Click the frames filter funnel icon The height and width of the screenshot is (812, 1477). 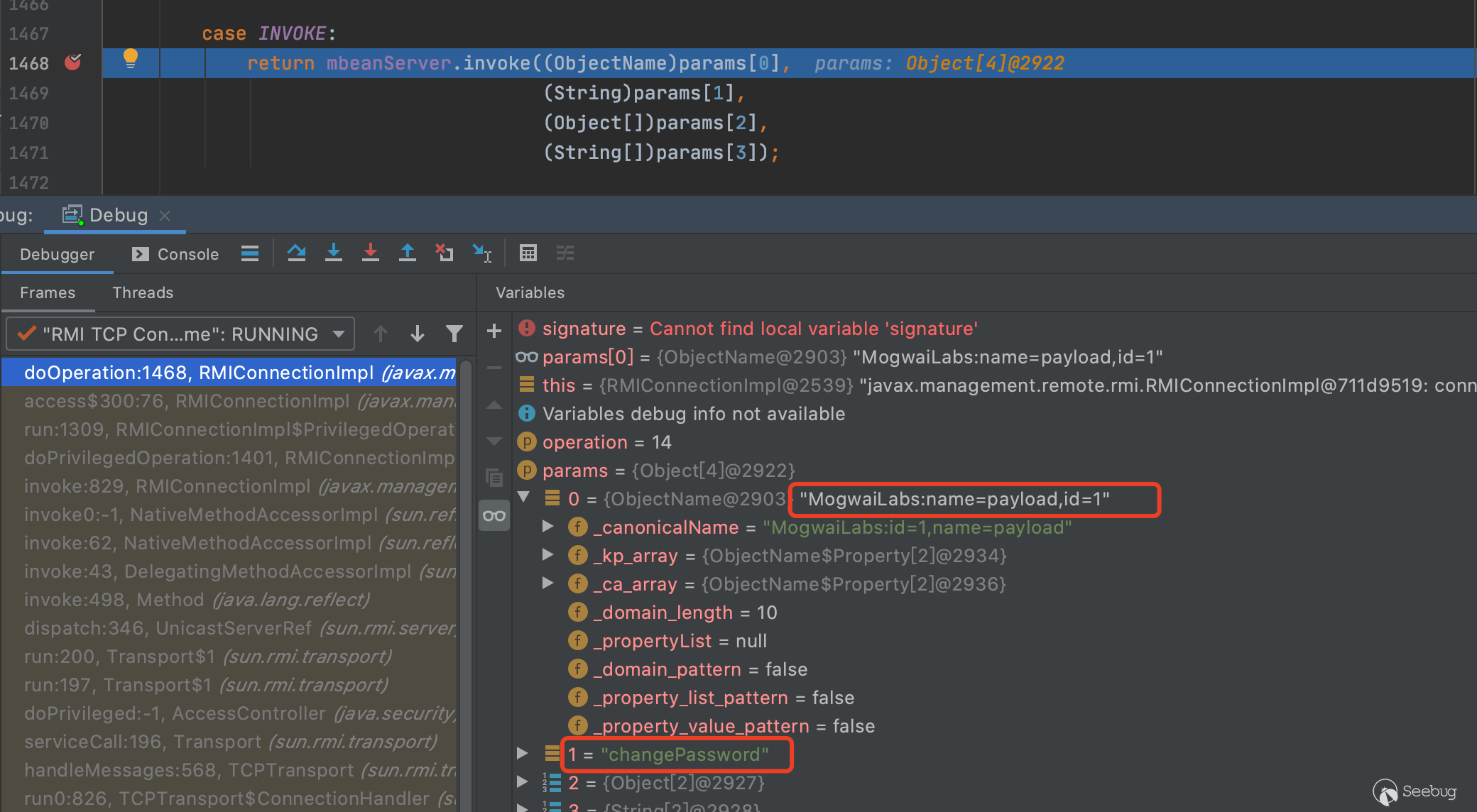click(x=454, y=334)
